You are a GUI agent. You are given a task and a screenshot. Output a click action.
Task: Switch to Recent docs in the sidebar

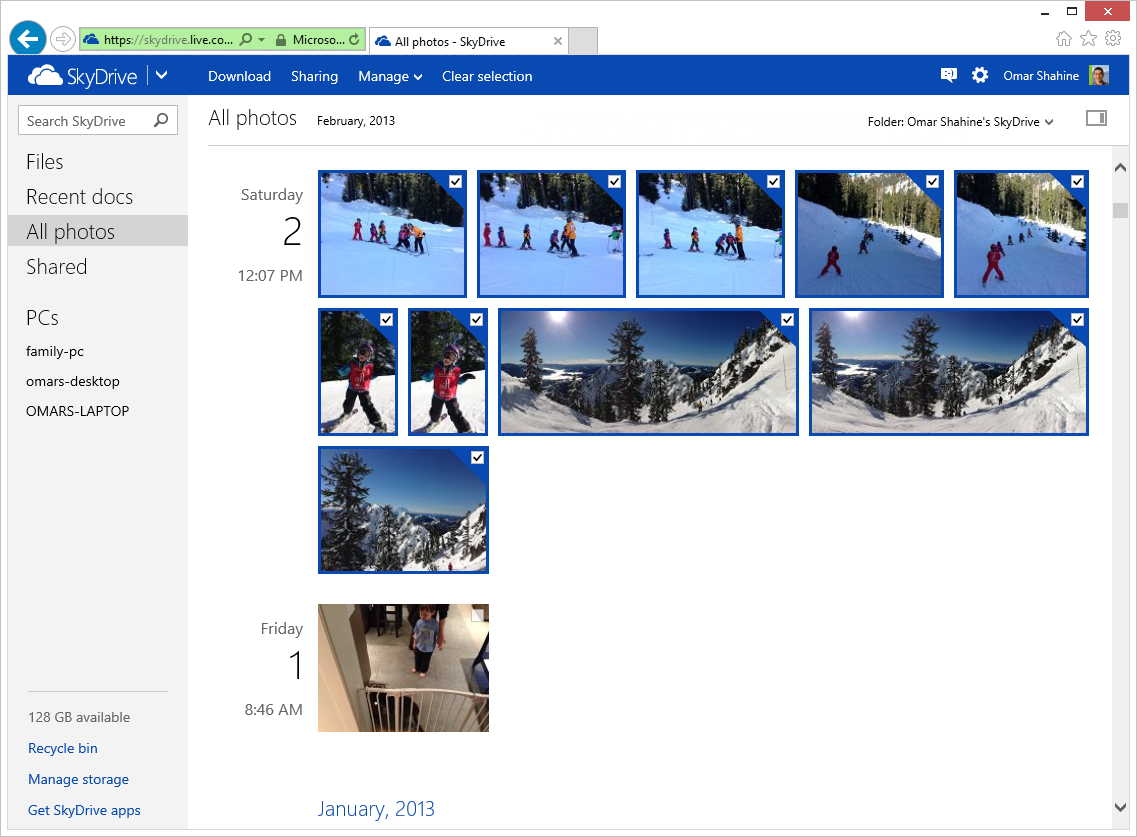[x=79, y=196]
